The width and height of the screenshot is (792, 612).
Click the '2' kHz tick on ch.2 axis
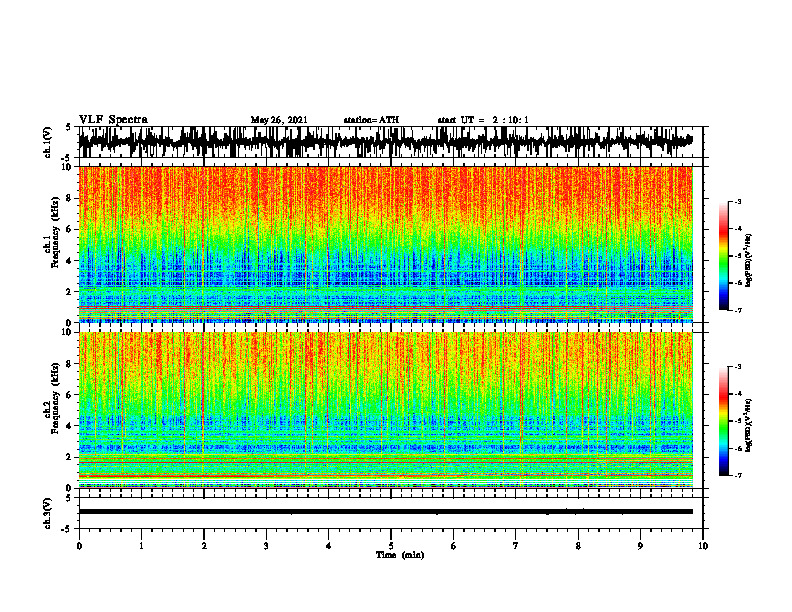(x=69, y=457)
